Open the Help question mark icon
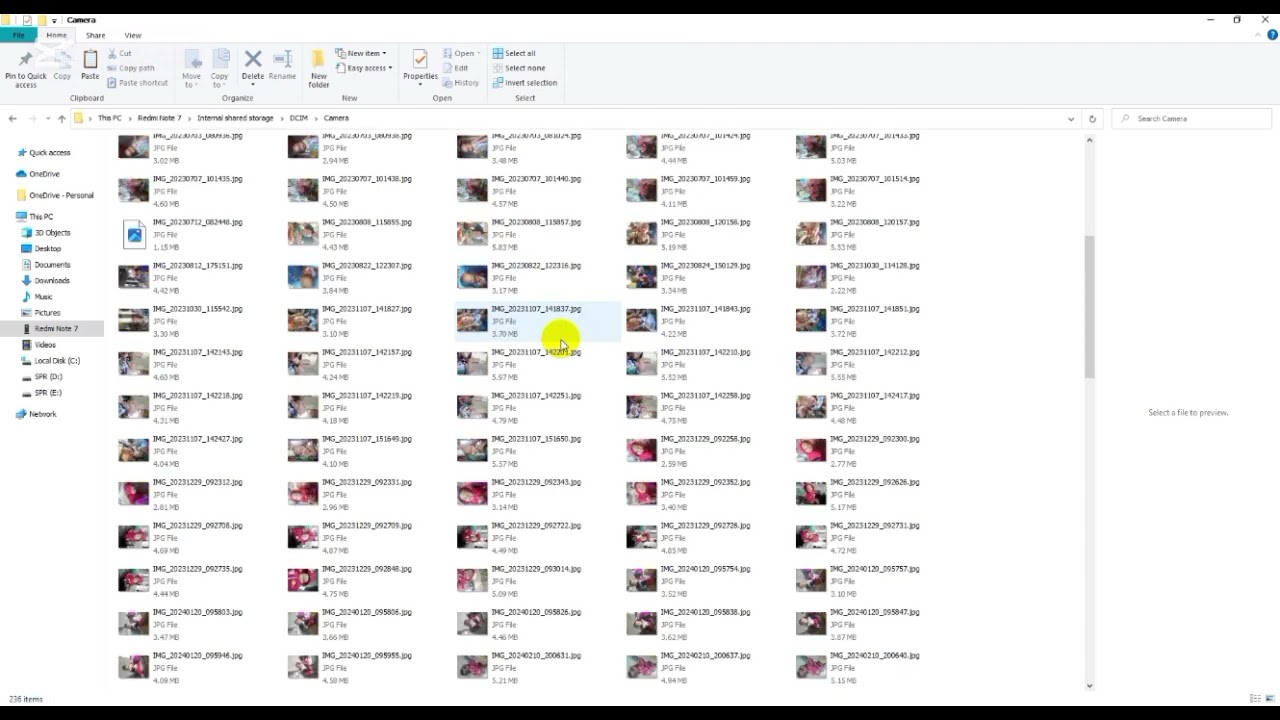The width and height of the screenshot is (1280, 720). [x=1273, y=35]
